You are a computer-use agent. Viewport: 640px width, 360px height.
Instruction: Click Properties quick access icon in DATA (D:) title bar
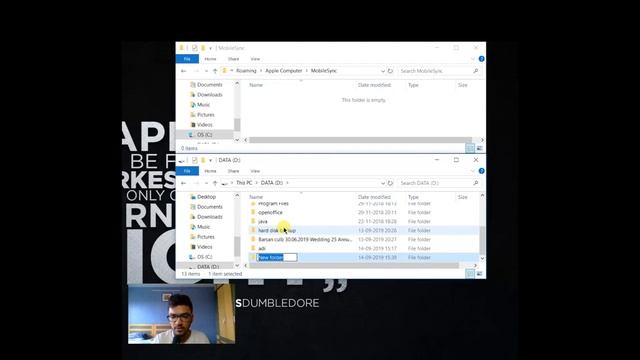click(x=195, y=160)
